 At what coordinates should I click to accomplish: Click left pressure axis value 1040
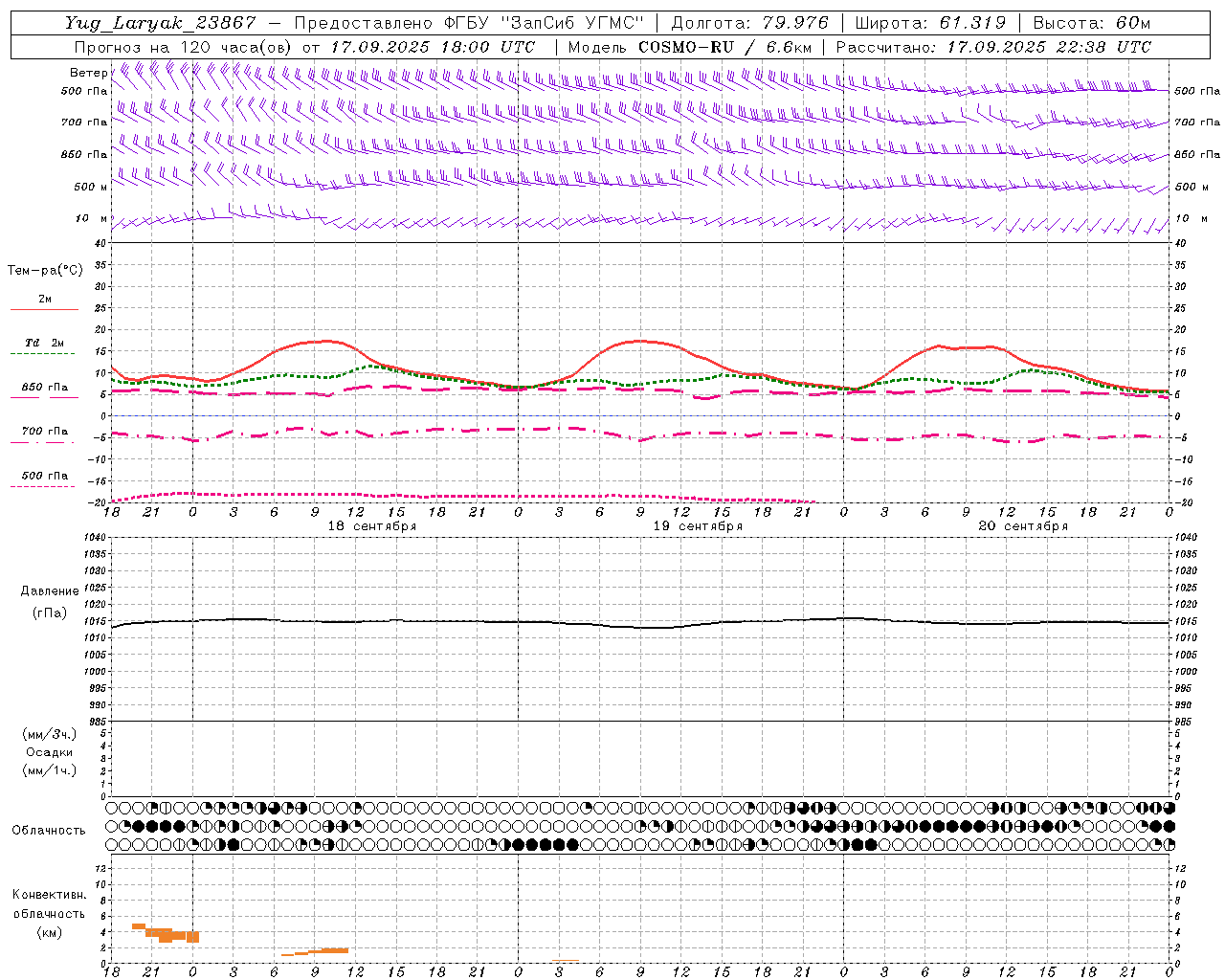click(x=93, y=538)
